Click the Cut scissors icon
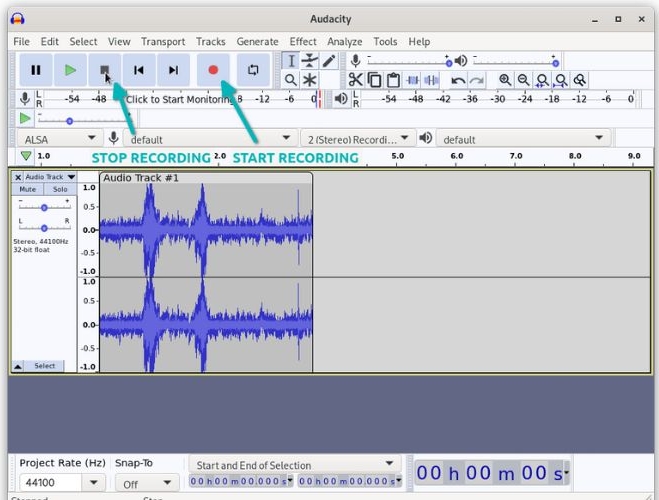This screenshot has height=500, width=659. [355, 80]
